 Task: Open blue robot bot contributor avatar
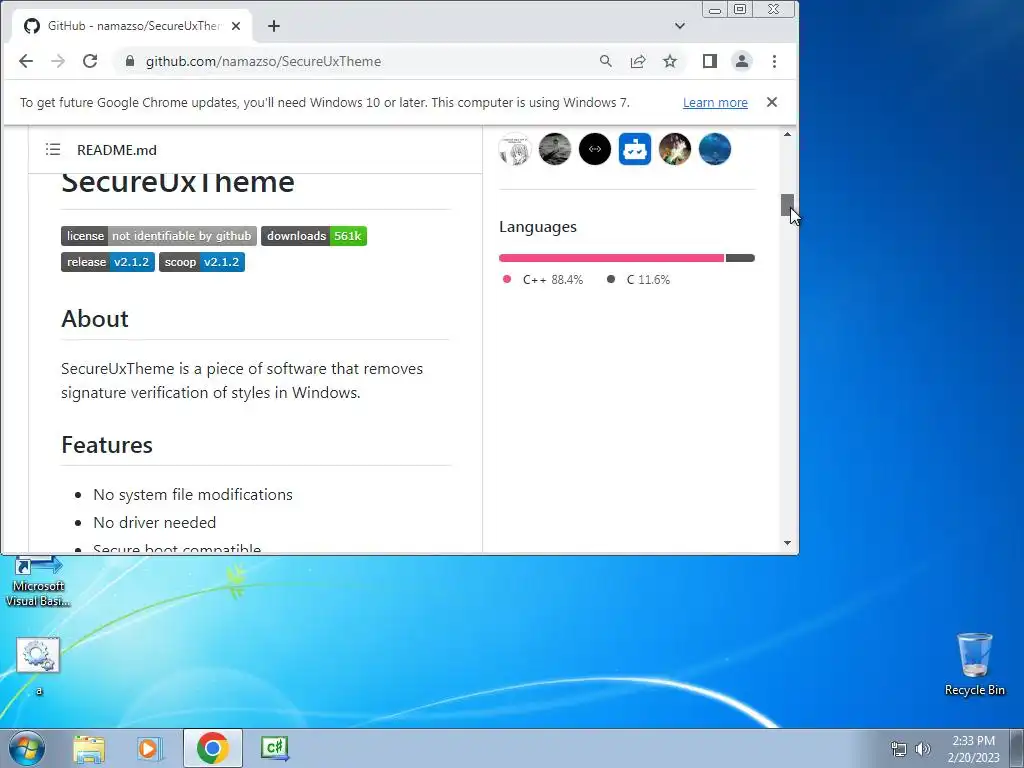635,150
